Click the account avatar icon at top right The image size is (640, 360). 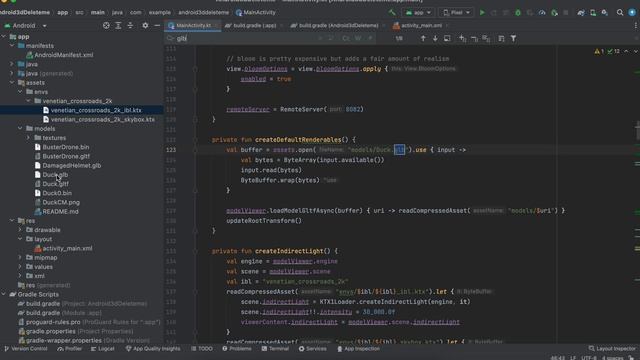[x=632, y=13]
